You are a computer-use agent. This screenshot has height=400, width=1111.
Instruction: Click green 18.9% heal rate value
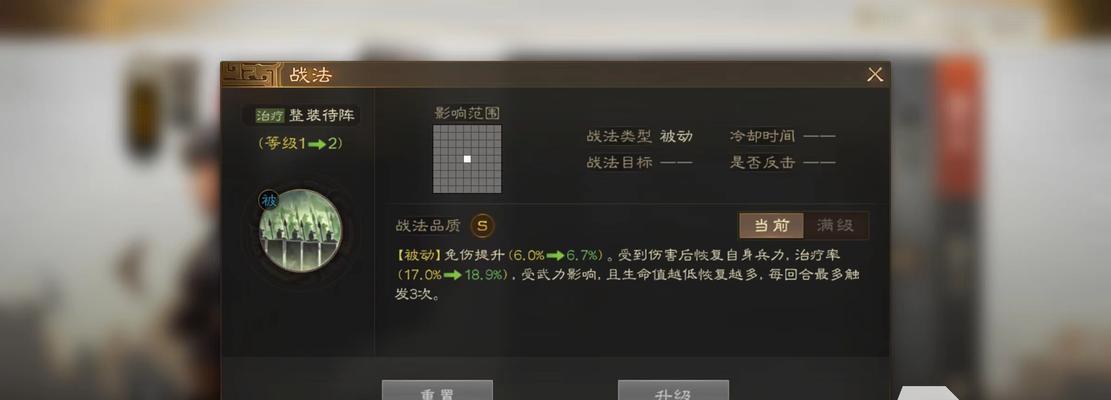[x=484, y=275]
